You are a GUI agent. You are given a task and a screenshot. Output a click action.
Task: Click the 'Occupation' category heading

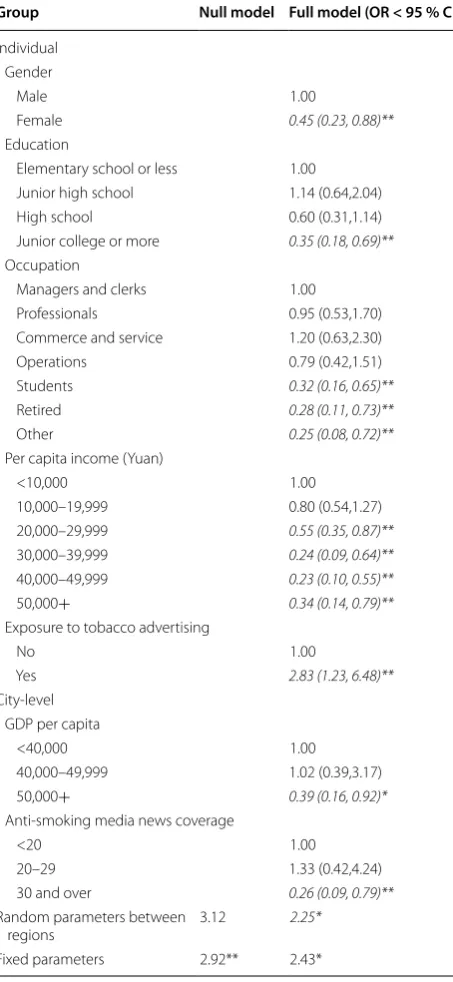[42, 266]
